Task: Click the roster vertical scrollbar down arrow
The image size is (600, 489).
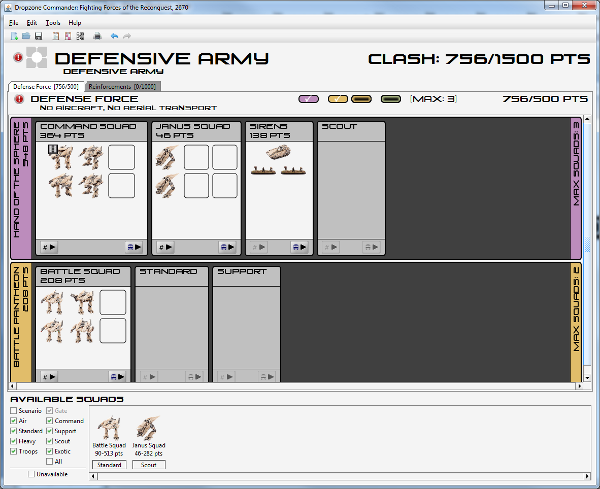Action: pos(587,378)
